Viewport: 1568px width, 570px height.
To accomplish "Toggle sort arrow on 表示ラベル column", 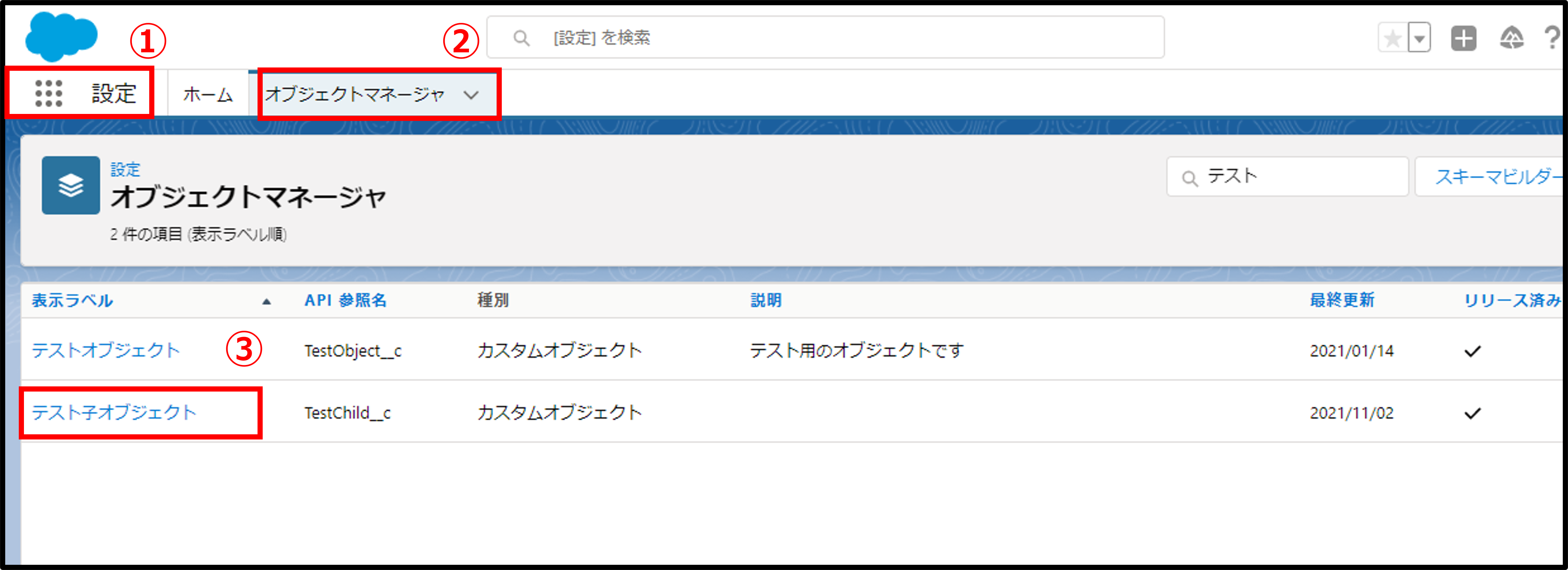I will [266, 302].
